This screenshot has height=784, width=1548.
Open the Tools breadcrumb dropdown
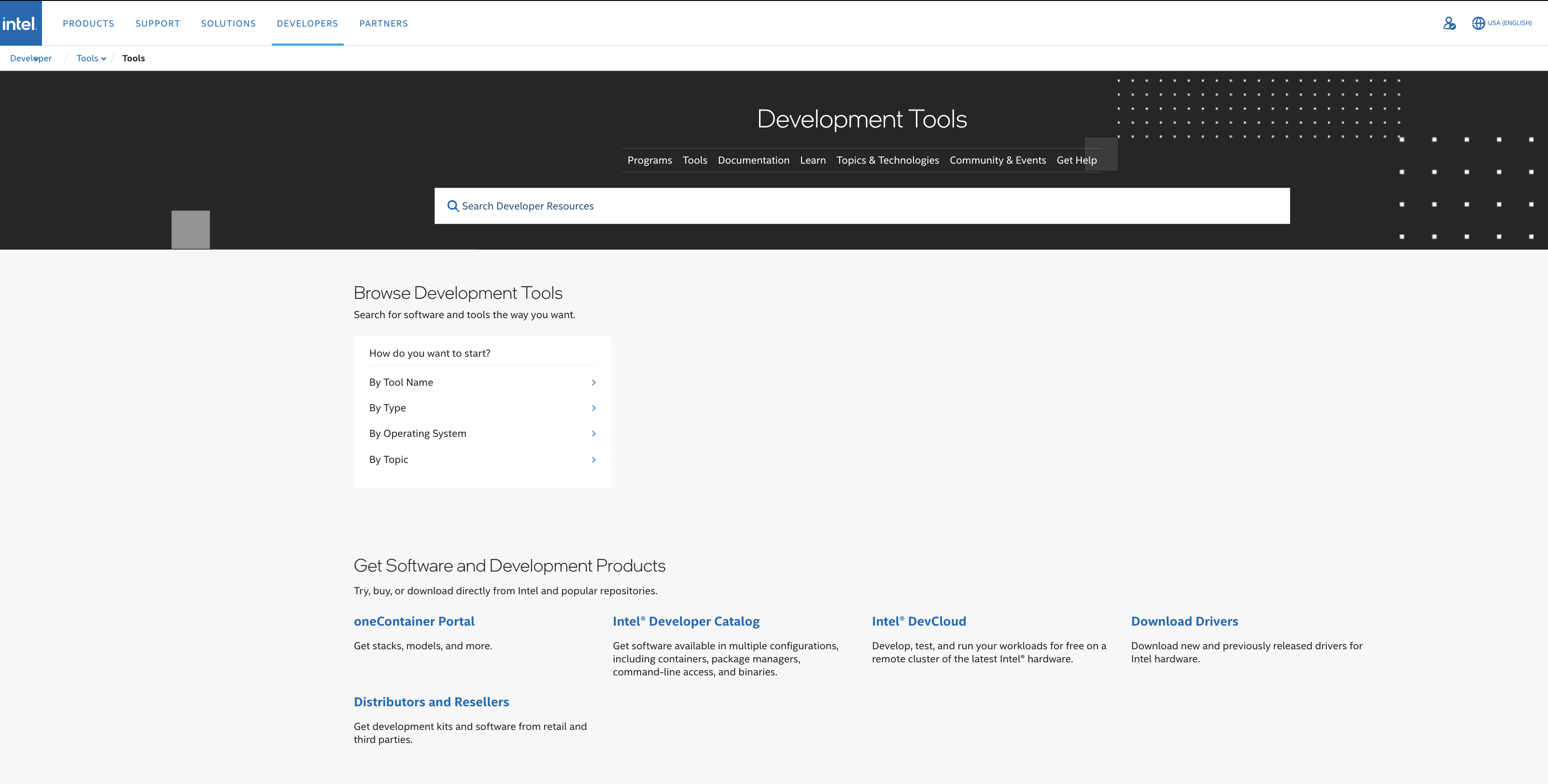[90, 57]
